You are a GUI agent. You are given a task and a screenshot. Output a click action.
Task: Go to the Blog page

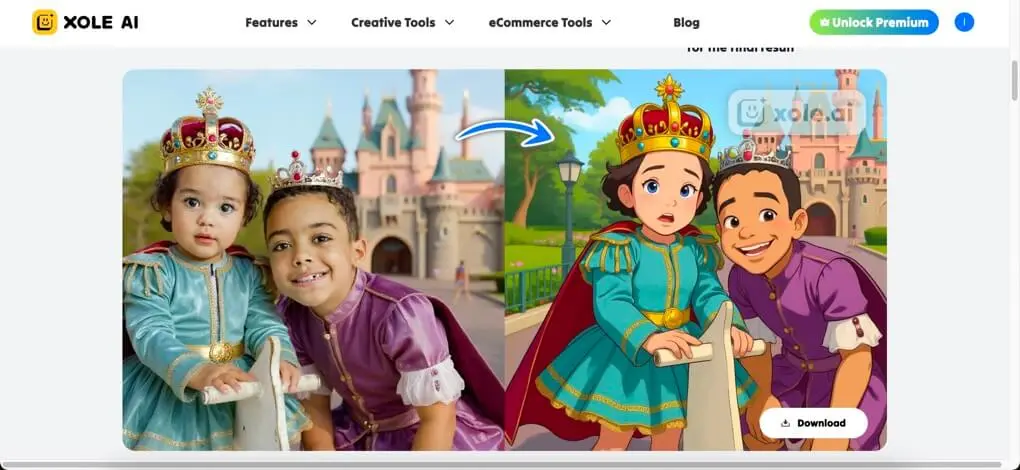(686, 22)
